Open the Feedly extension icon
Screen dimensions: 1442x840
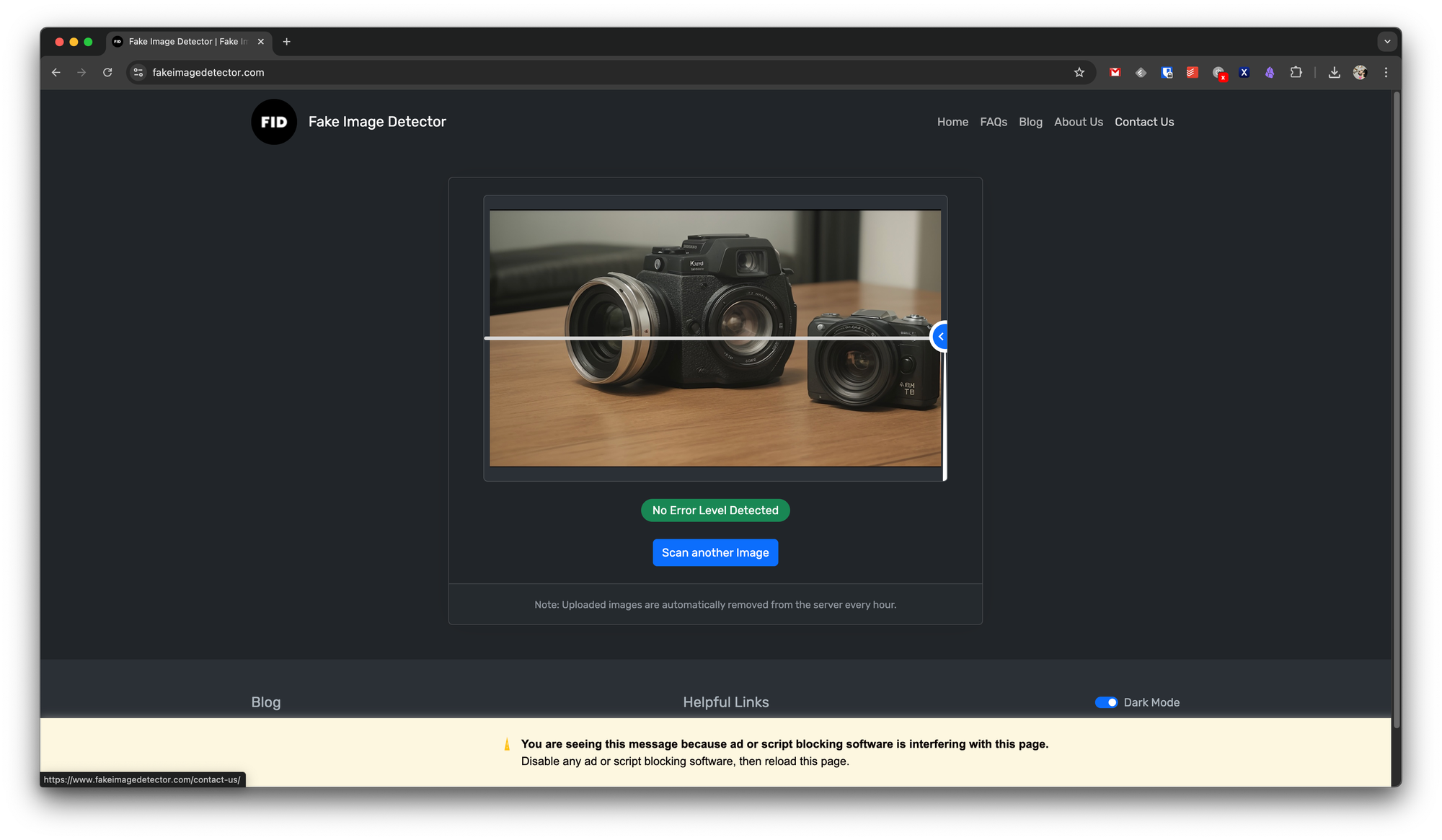coord(1141,72)
